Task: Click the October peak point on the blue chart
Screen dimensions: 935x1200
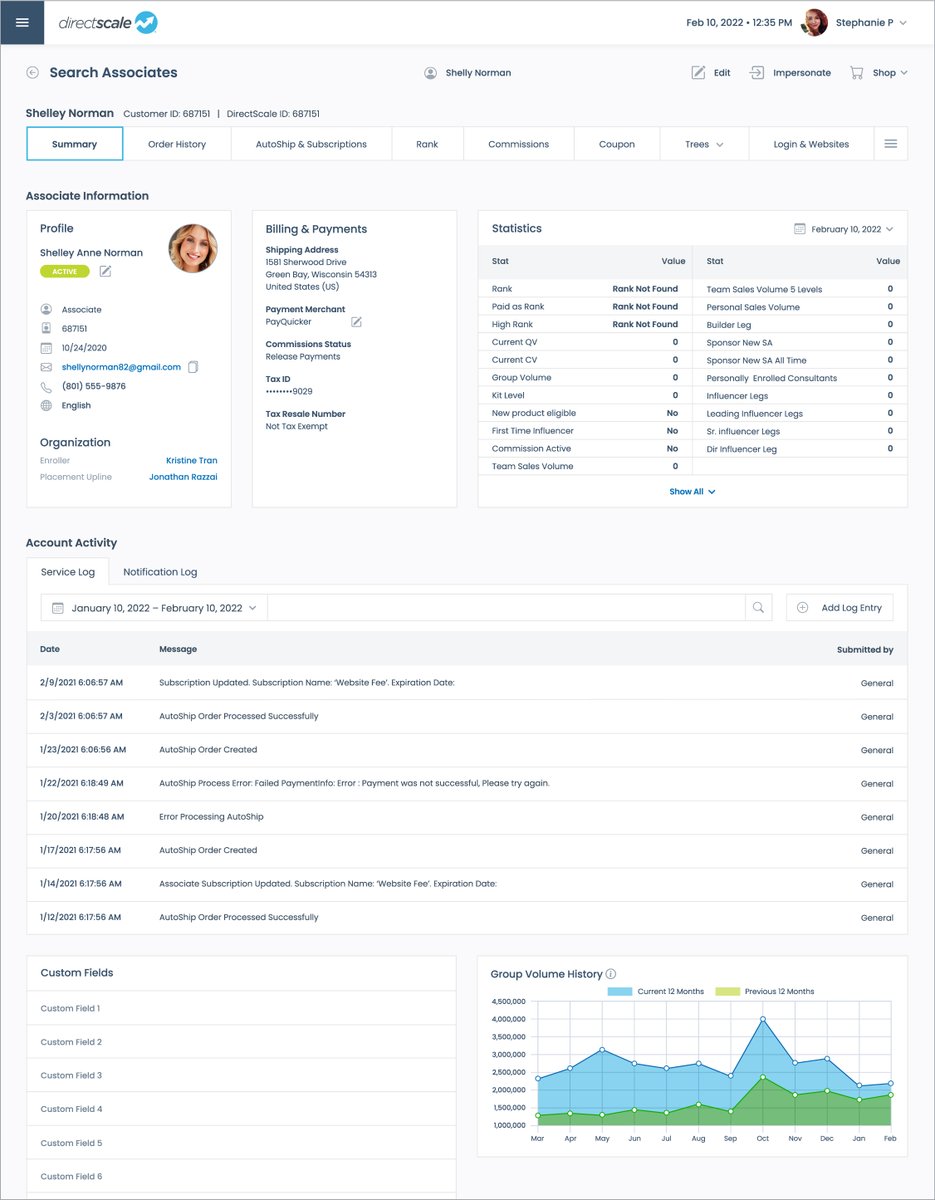Action: [763, 1019]
